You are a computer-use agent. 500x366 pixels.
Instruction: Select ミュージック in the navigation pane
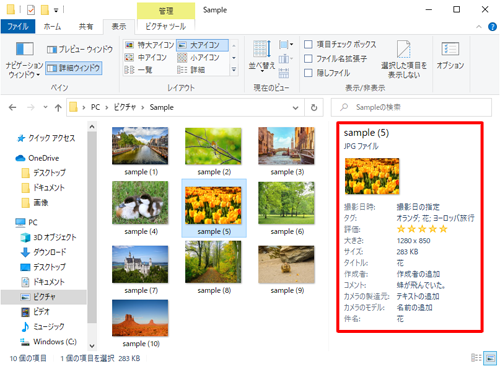coord(43,326)
